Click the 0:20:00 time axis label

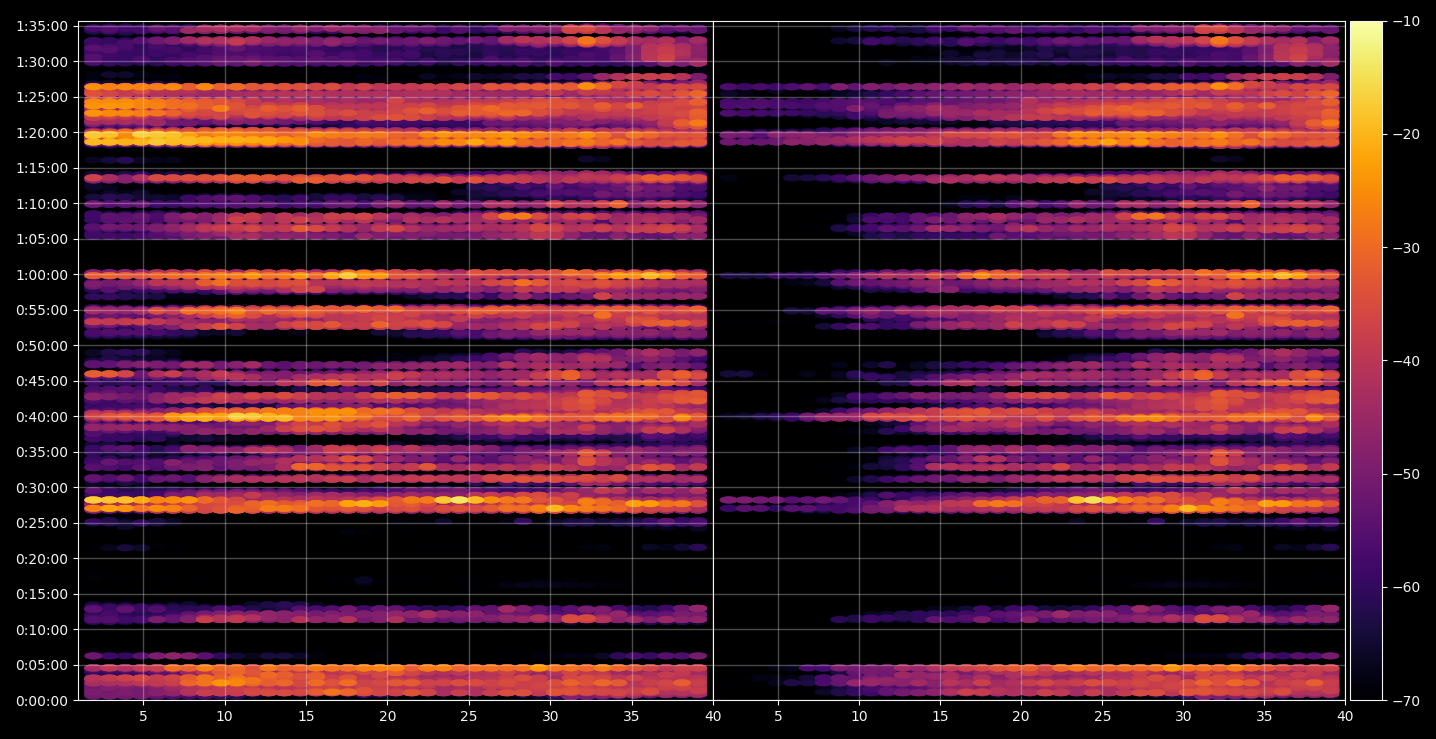[42, 558]
